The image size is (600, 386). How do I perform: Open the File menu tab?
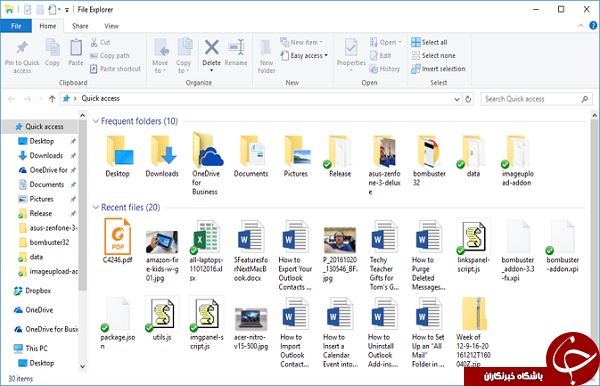16,26
